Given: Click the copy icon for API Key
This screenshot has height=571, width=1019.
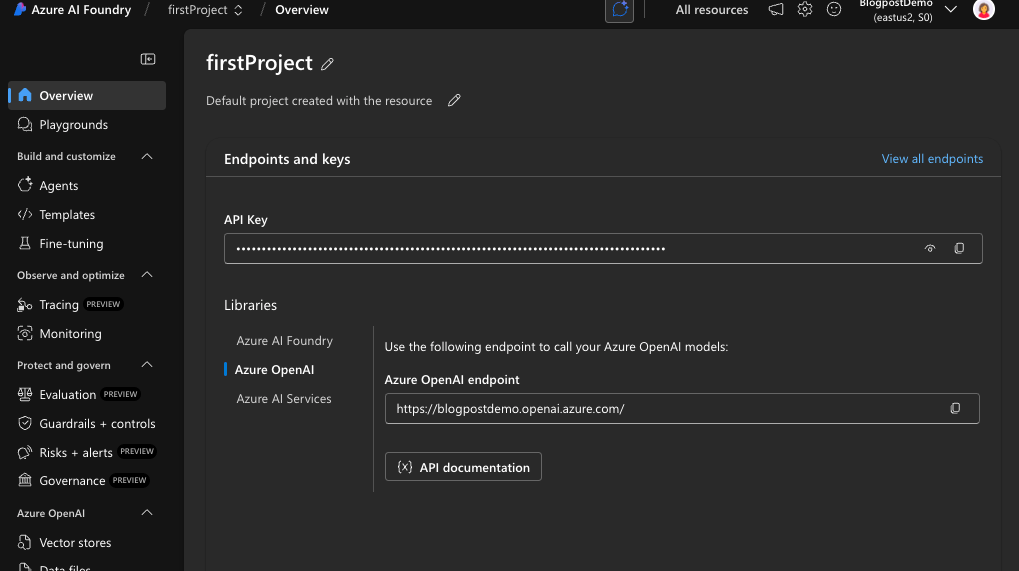Looking at the screenshot, I should pos(959,249).
